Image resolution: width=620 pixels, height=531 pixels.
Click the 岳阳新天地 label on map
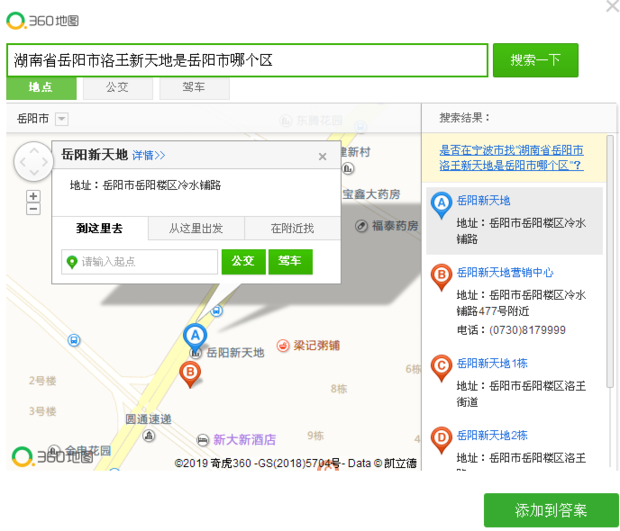235,353
